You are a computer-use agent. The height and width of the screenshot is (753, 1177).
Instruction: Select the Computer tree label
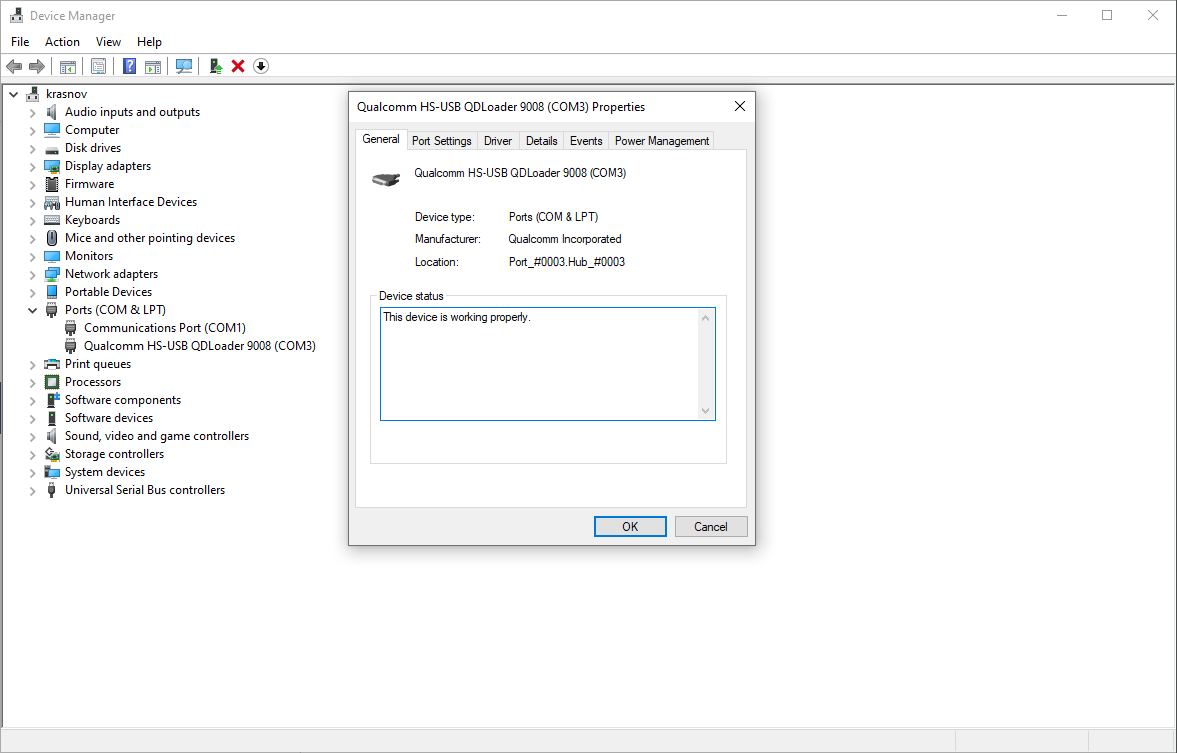[92, 130]
